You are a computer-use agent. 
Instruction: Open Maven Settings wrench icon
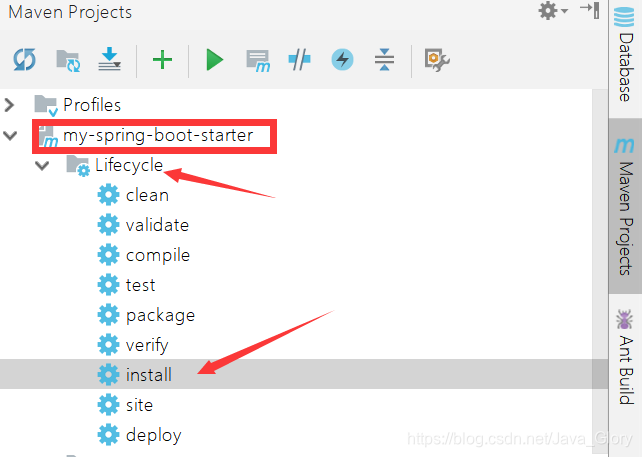click(437, 60)
